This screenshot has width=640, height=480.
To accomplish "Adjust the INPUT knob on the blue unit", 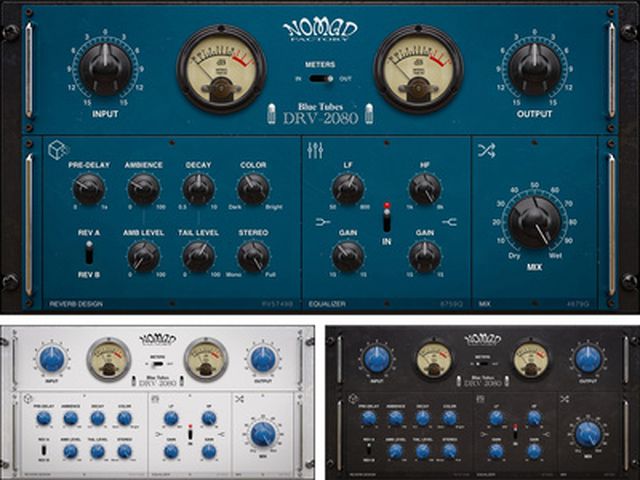I will tap(105, 69).
